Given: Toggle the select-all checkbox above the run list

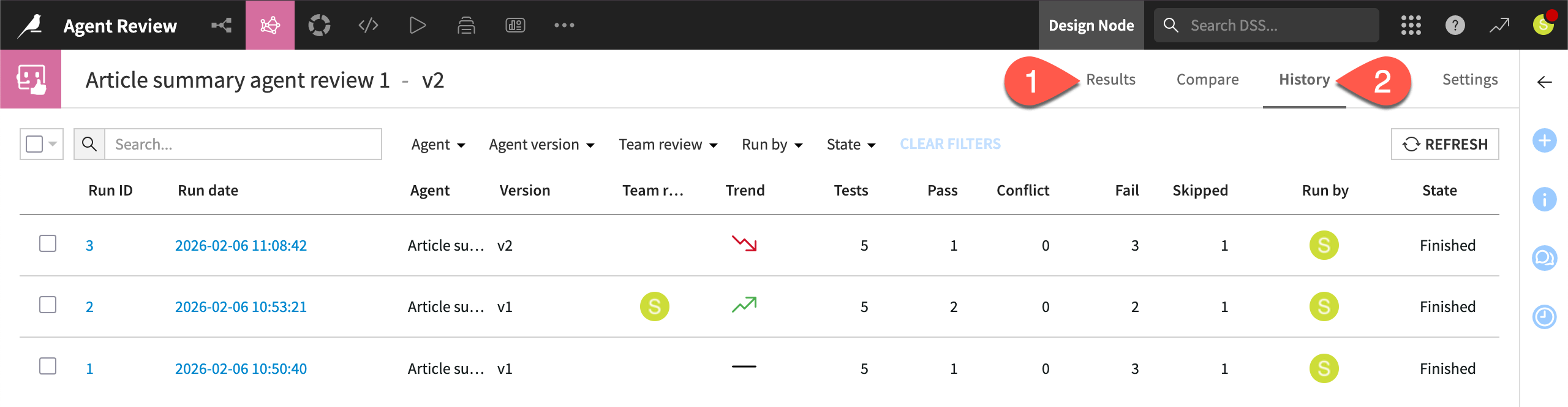Looking at the screenshot, I should pos(36,143).
